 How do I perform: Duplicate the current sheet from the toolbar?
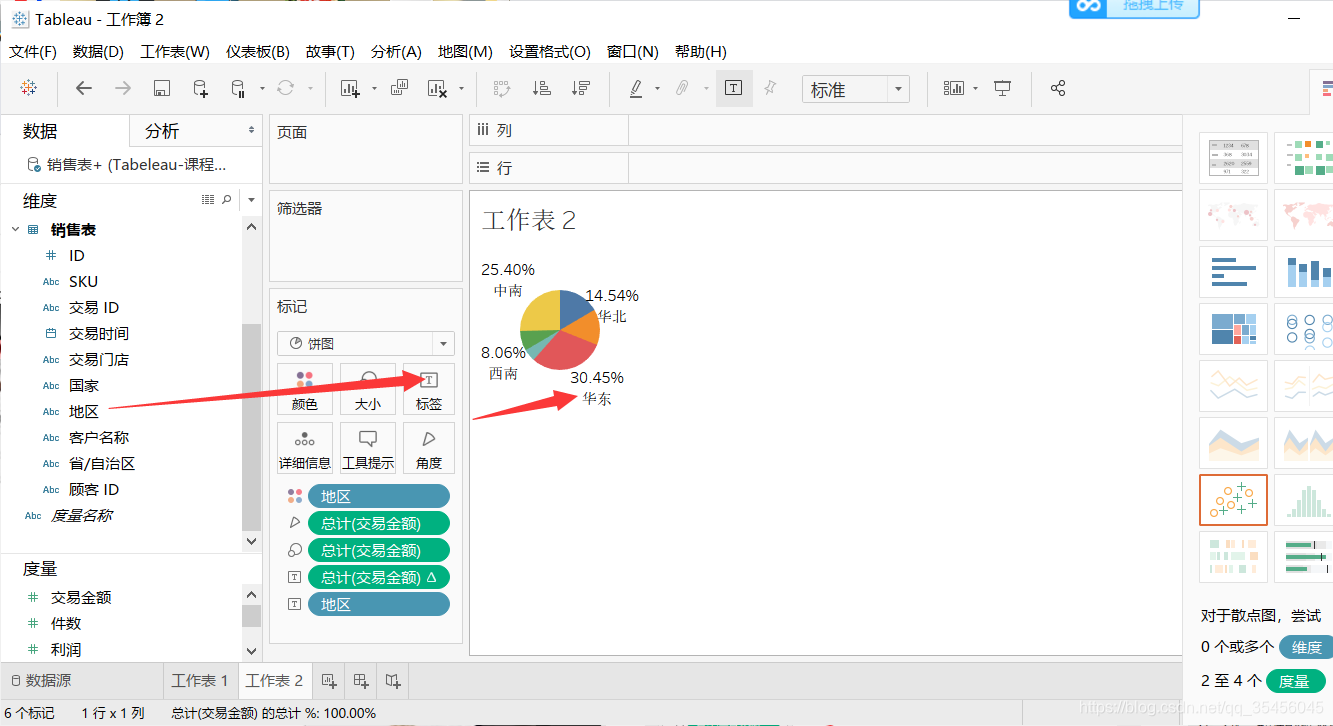(399, 88)
